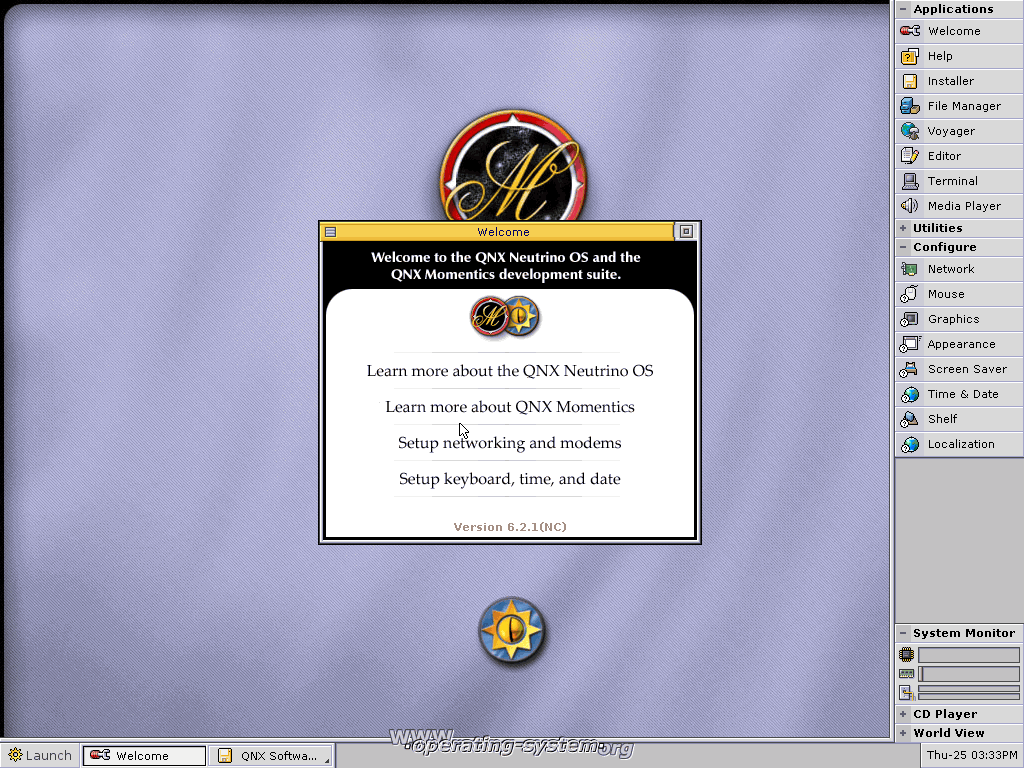
Task: Click the Welcome window menu icon in title bar
Action: point(330,232)
